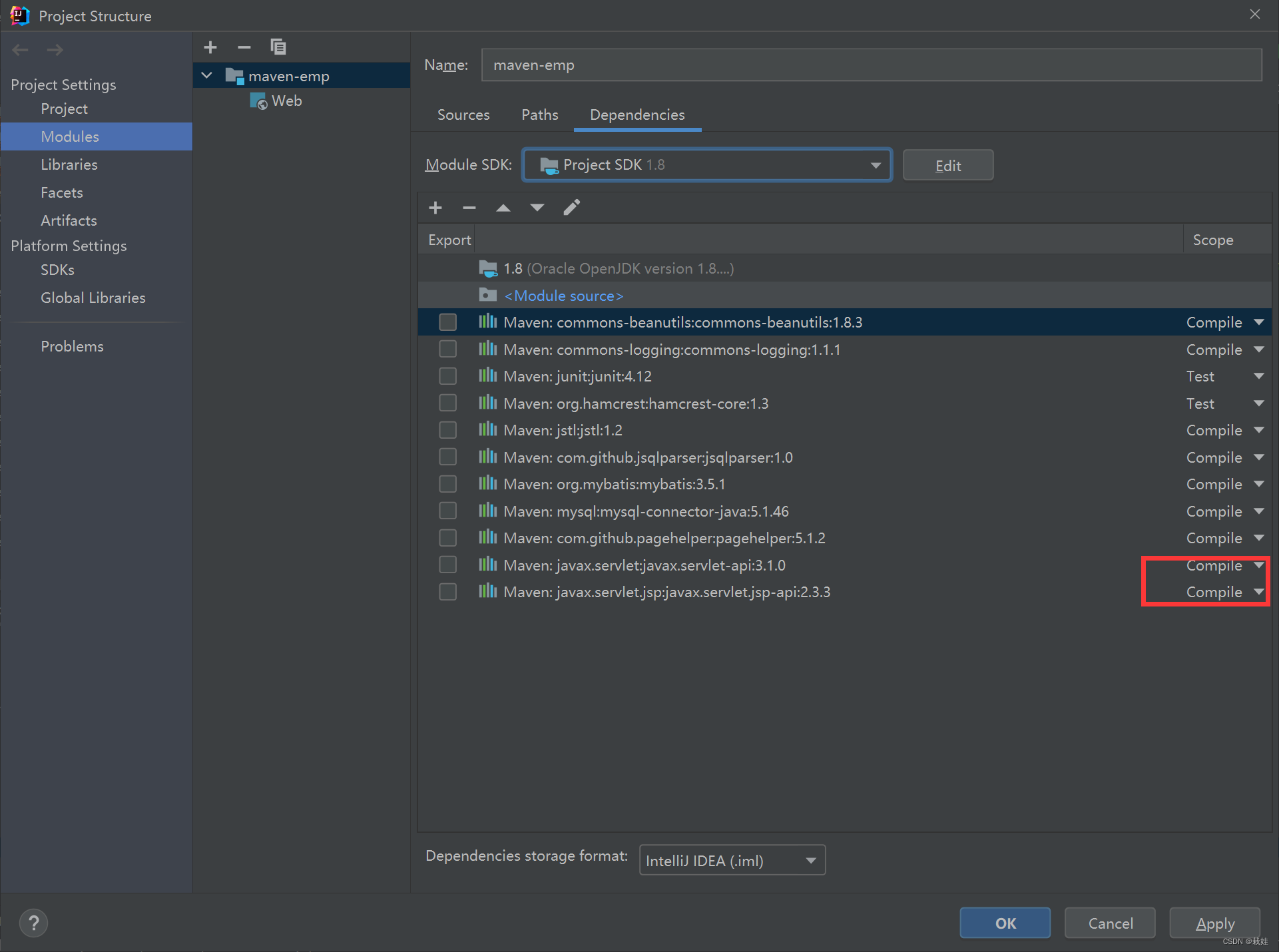This screenshot has width=1279, height=952.
Task: Move dependency down with arrow icon
Action: click(x=537, y=208)
